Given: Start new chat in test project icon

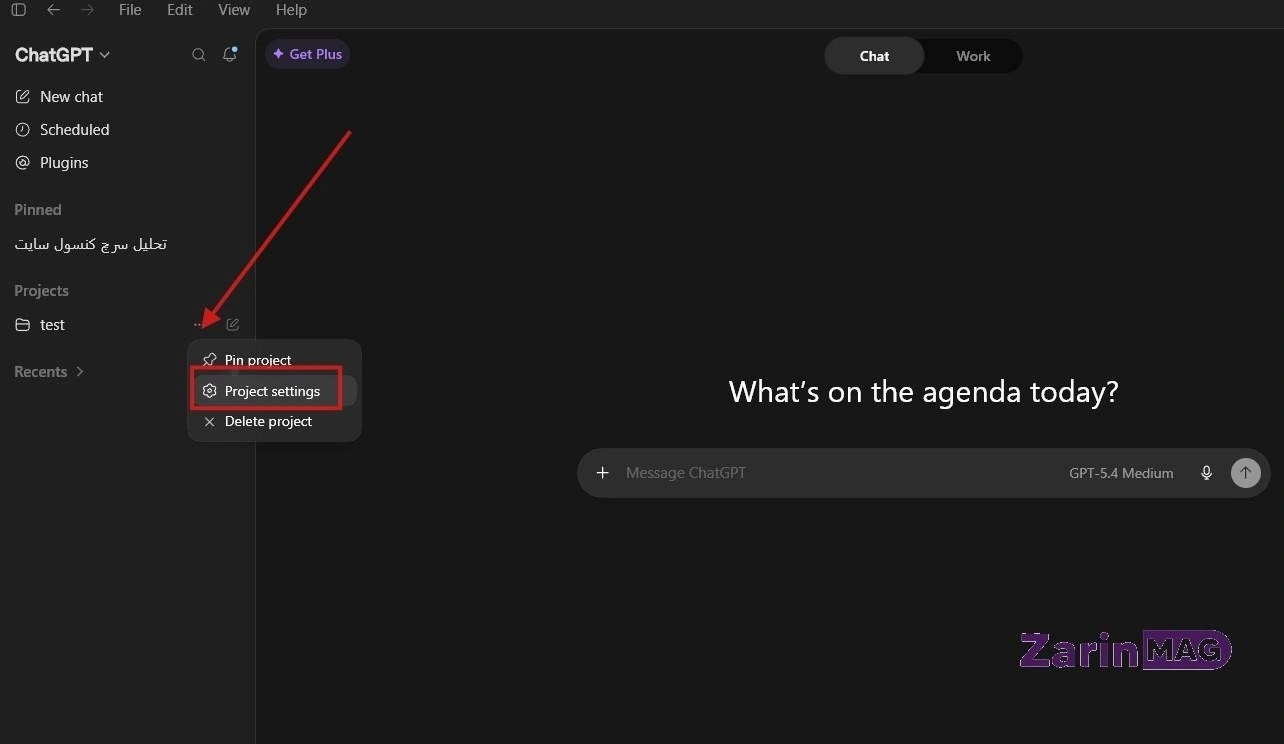Looking at the screenshot, I should click(233, 325).
